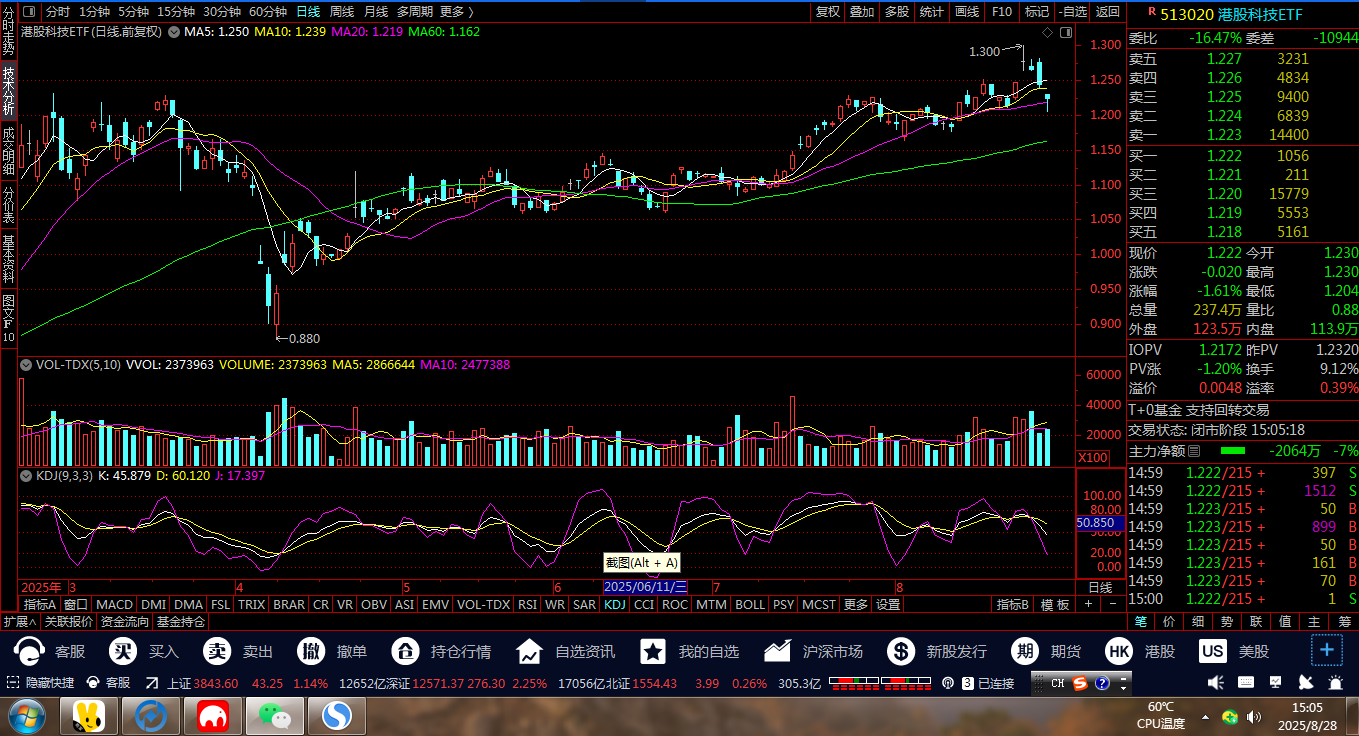Screen dimensions: 1359x736
Task: Open the 资金流向 tab
Action: click(125, 621)
